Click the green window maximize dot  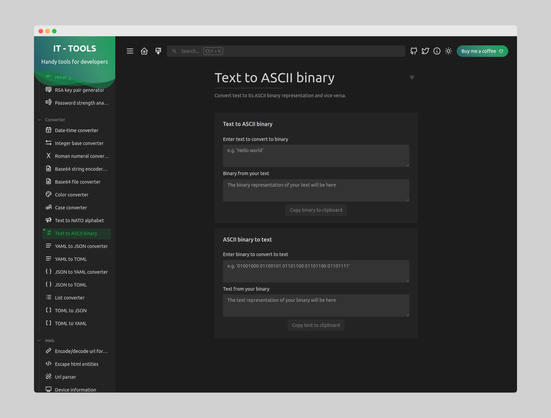[x=54, y=31]
